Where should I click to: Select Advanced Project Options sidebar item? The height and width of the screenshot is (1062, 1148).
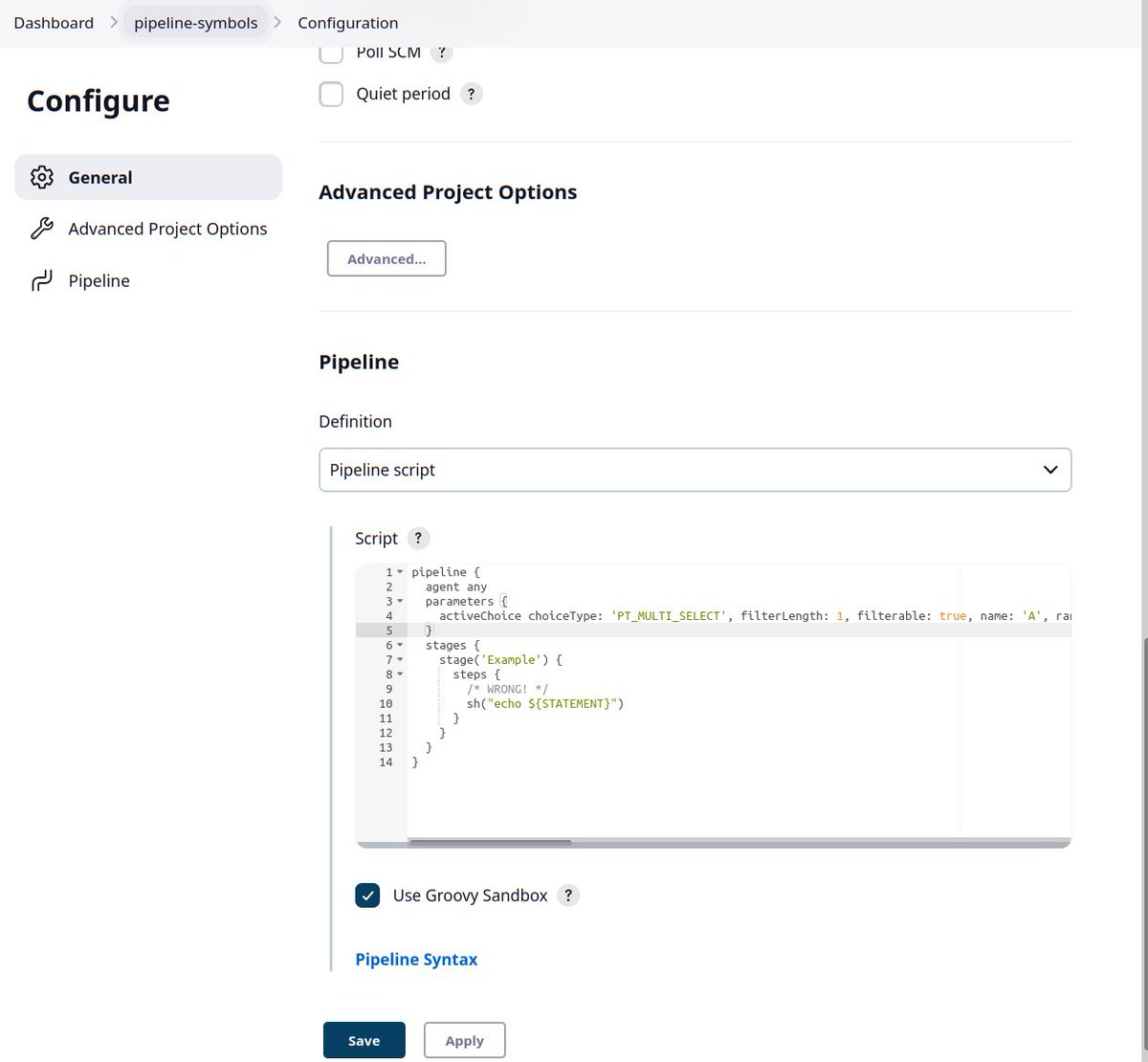(148, 229)
